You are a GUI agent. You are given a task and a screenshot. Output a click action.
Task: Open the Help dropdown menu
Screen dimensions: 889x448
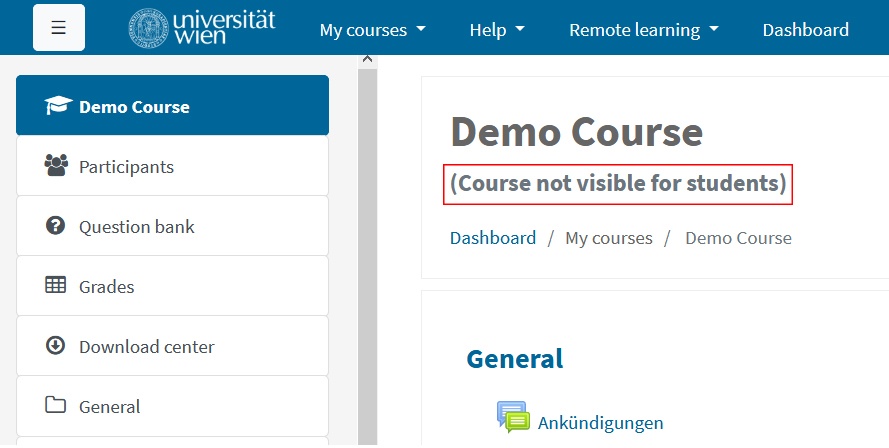click(497, 29)
